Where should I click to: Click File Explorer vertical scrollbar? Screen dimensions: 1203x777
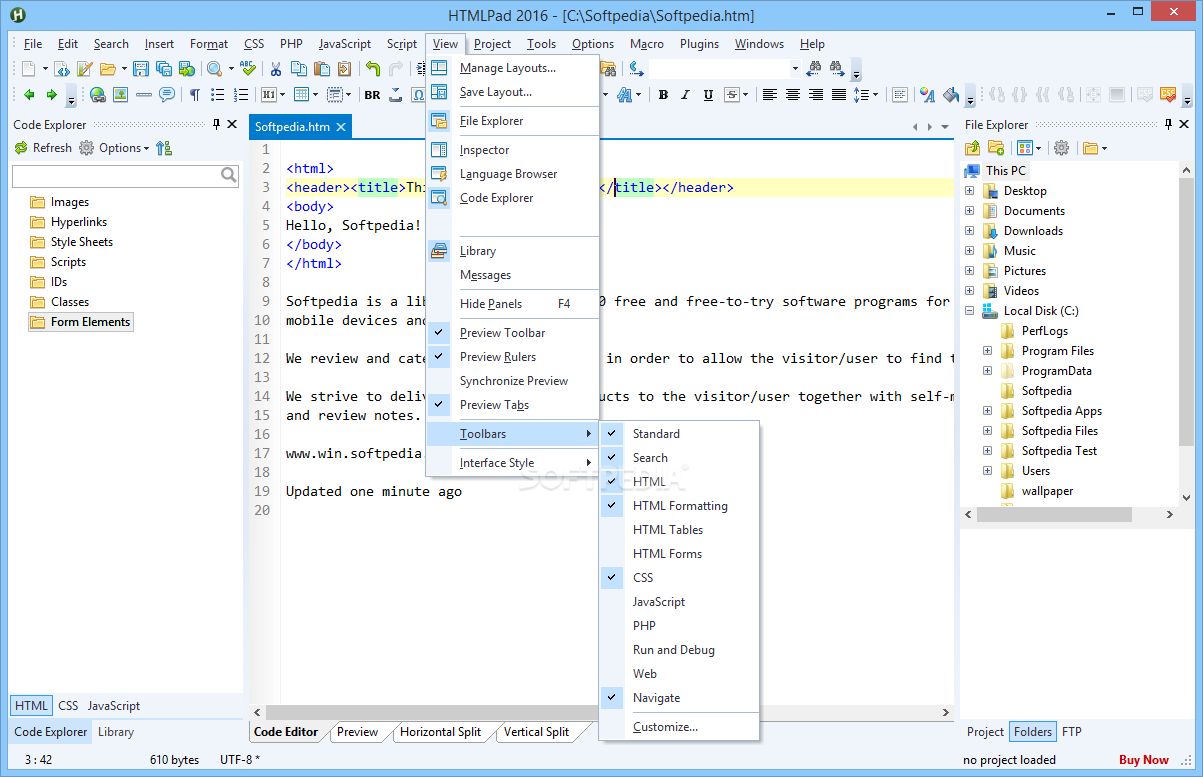(1187, 332)
